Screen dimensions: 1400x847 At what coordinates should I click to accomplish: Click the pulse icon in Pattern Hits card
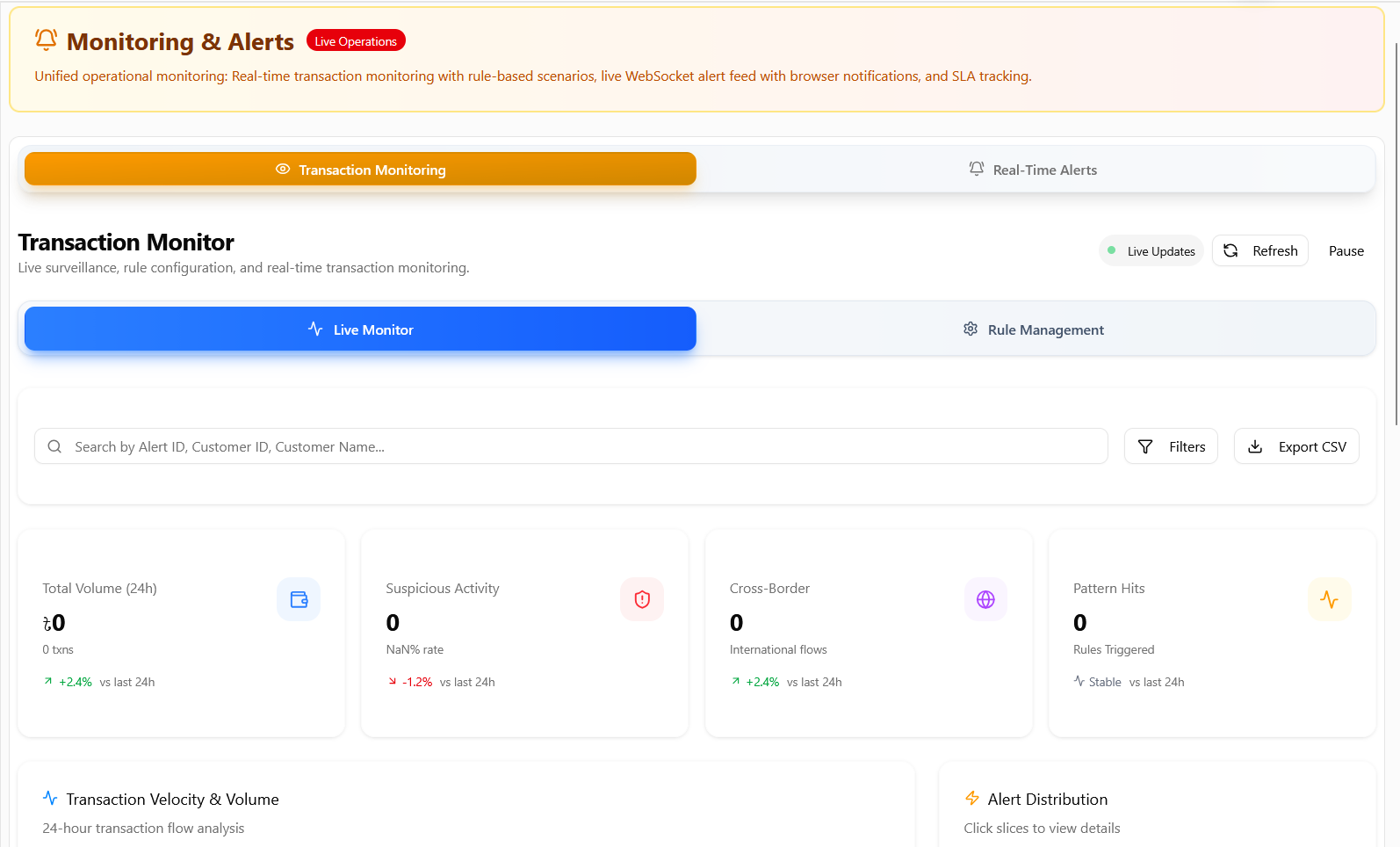1329,599
